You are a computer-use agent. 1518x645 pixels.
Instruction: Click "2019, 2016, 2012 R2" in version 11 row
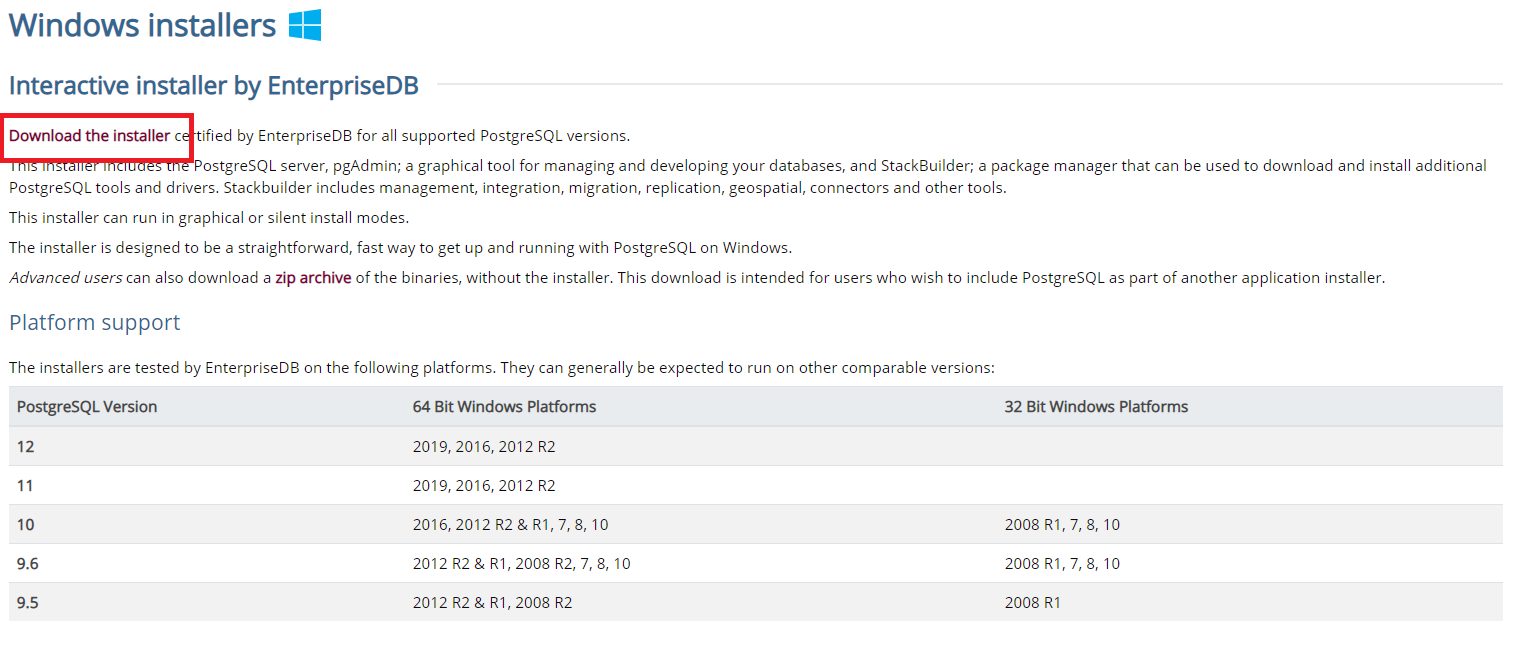click(484, 486)
